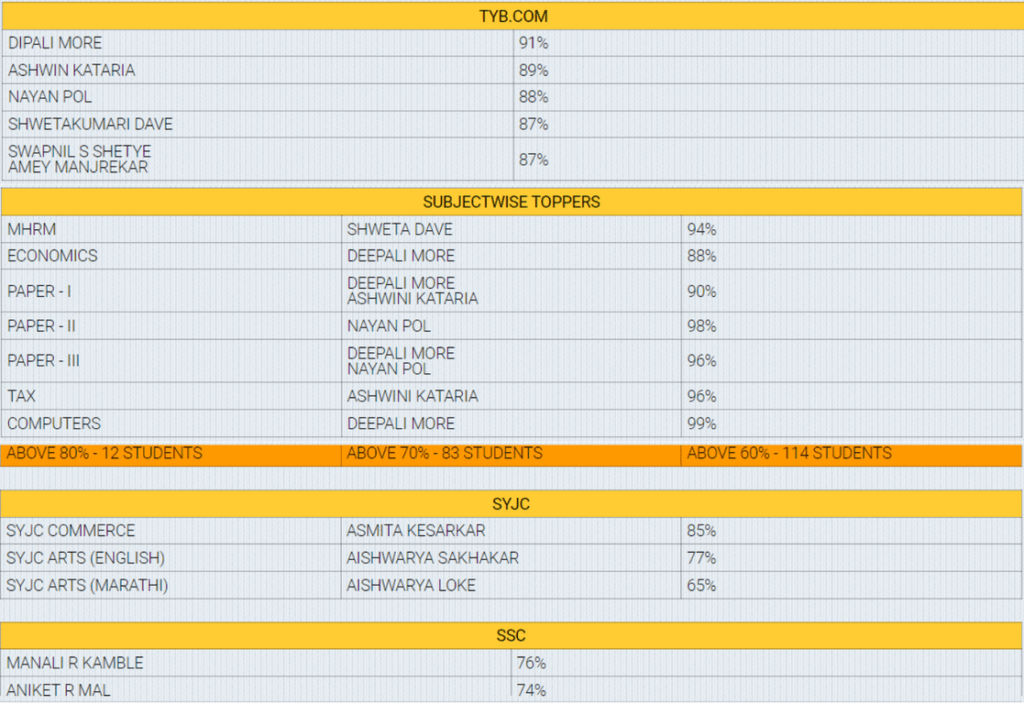Viewport: 1024px width, 704px height.
Task: Select MANALI R KAMBLE in the SSC table
Action: tap(75, 663)
